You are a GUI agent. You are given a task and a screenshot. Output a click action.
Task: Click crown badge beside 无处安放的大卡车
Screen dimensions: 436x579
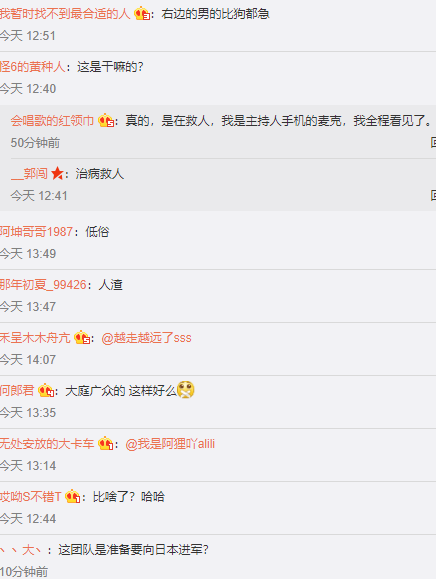coord(106,443)
